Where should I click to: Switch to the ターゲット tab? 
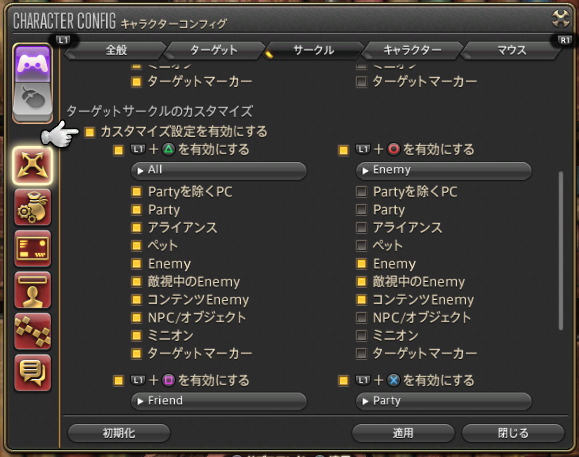tap(214, 50)
